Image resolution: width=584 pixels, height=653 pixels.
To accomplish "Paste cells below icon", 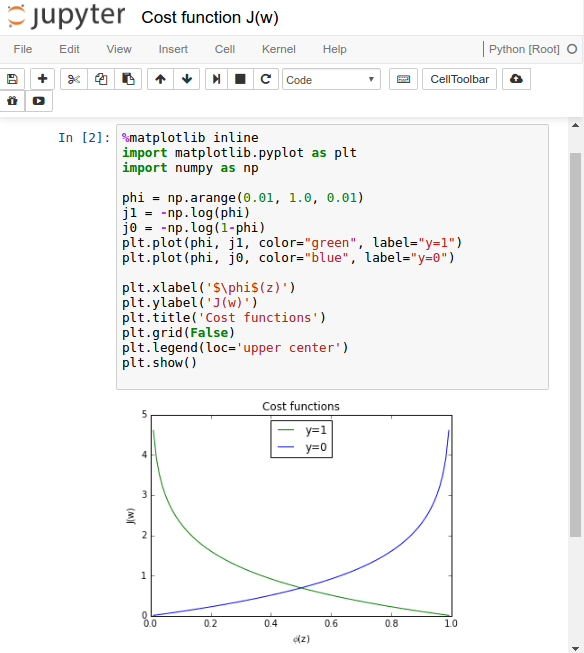I will click(128, 79).
